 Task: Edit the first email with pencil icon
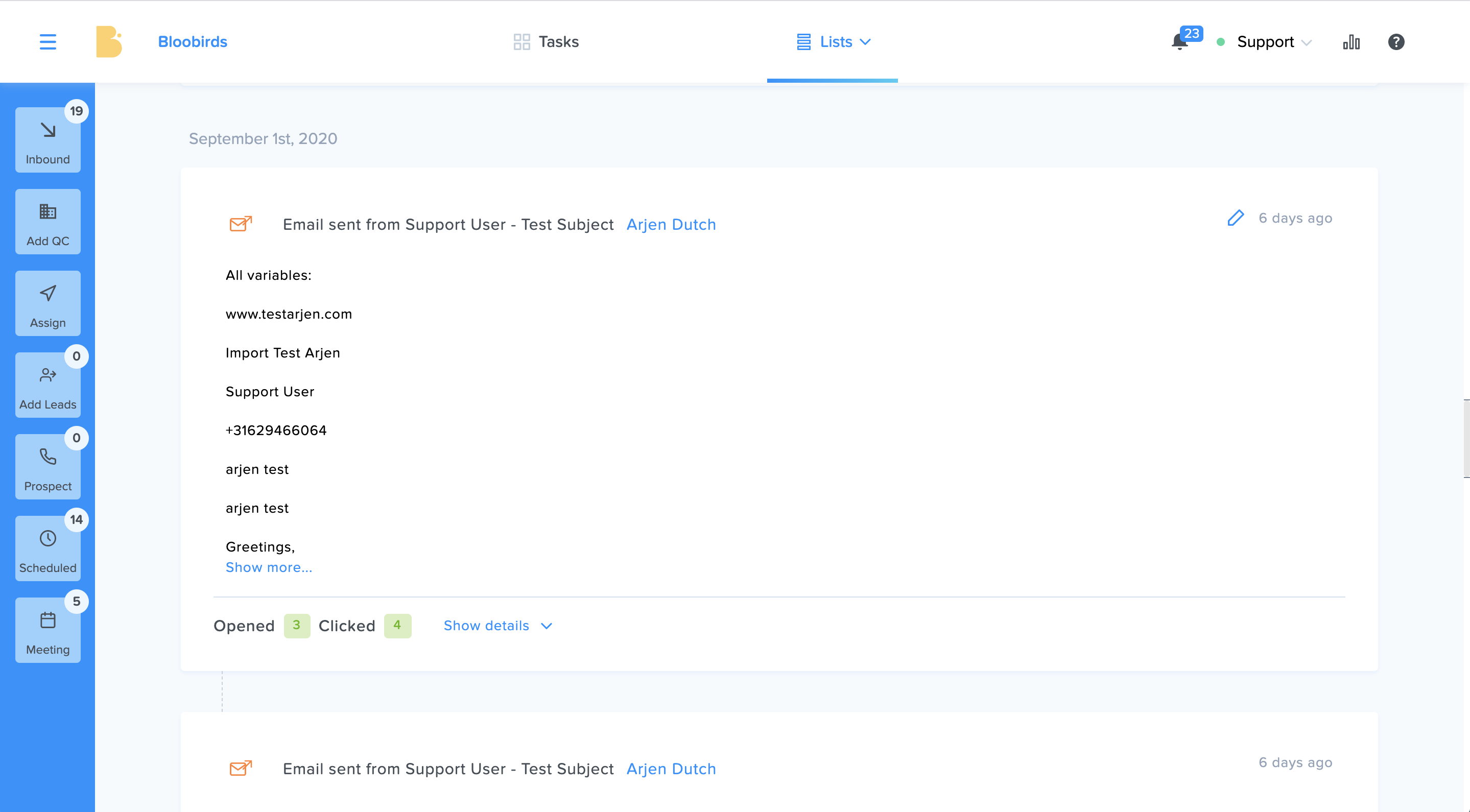[x=1236, y=218]
